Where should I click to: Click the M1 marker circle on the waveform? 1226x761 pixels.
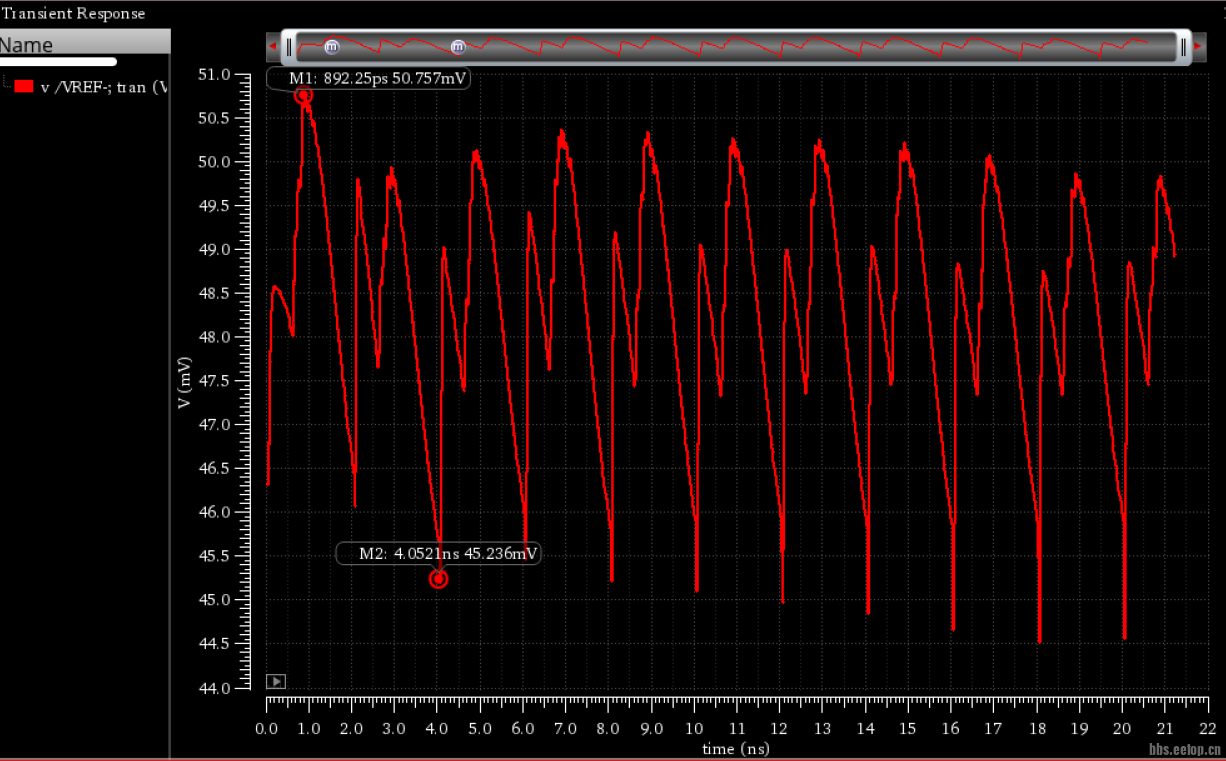pyautogui.click(x=303, y=95)
